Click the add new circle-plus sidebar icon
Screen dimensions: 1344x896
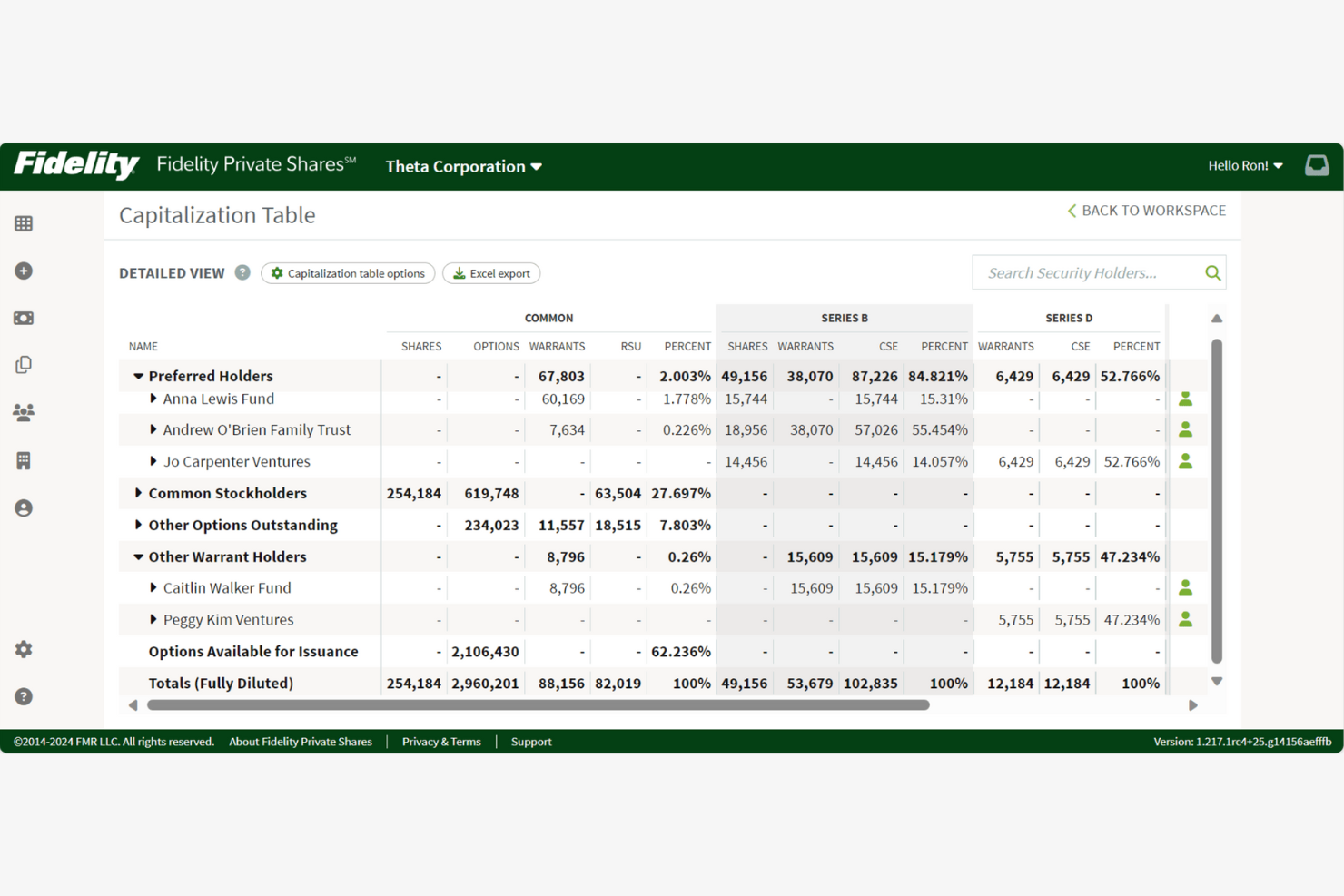point(23,271)
